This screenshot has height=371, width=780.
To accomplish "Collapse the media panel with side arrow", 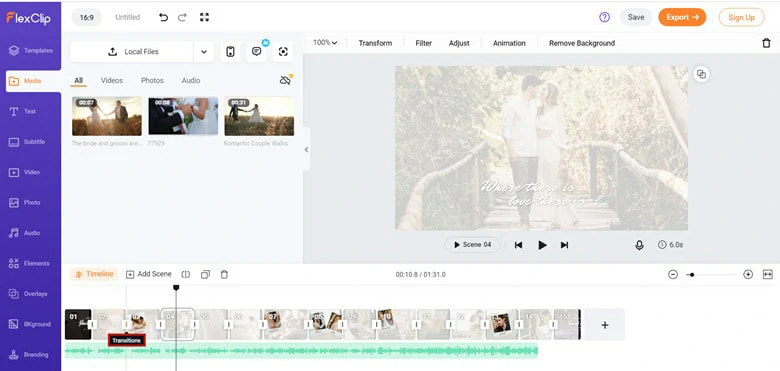I will pos(306,149).
